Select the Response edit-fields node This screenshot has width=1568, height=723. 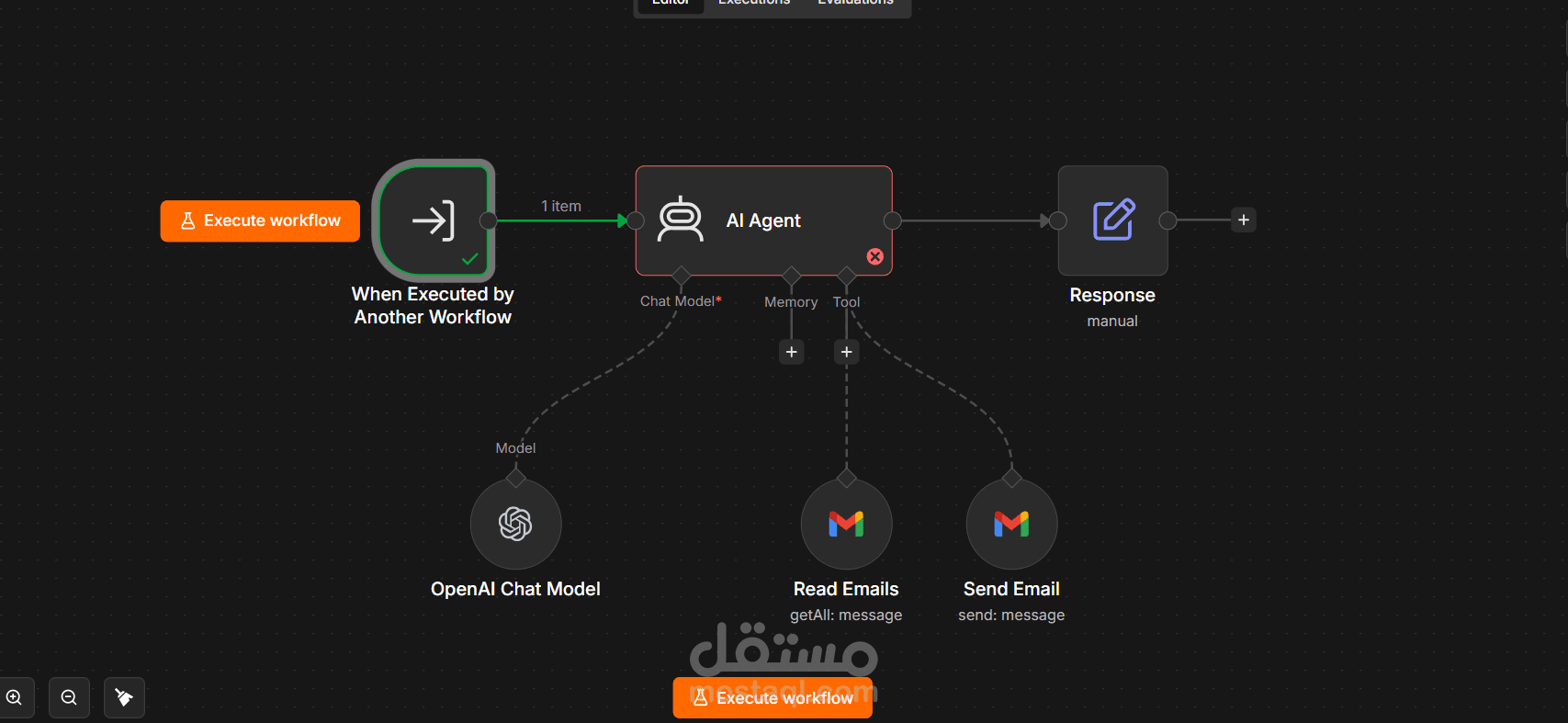(x=1112, y=220)
